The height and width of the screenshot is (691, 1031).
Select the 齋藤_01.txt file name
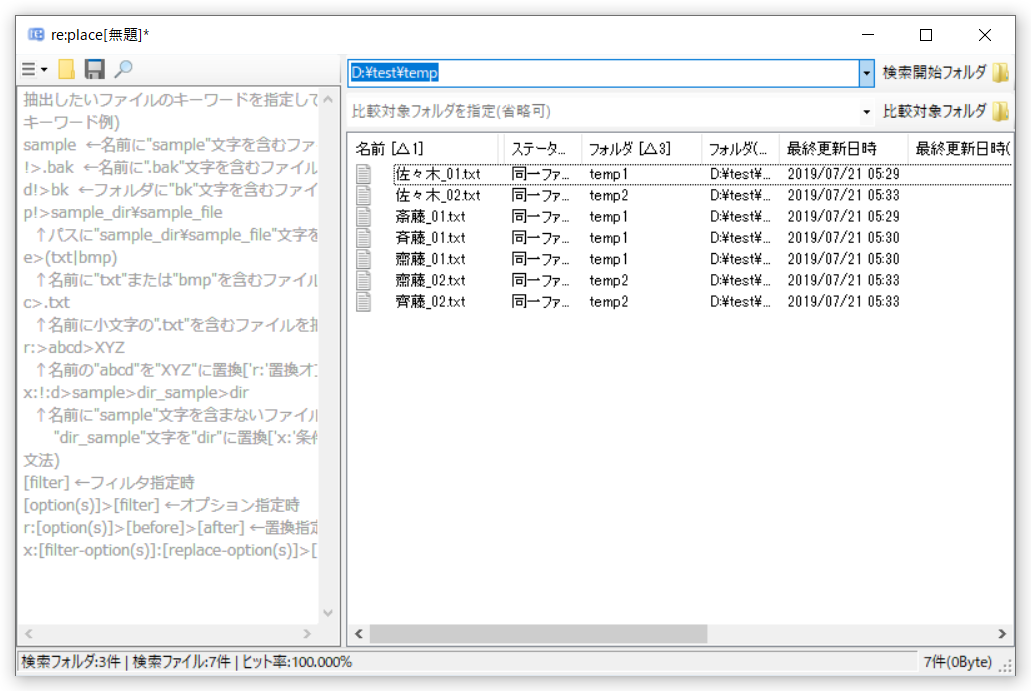[x=430, y=259]
